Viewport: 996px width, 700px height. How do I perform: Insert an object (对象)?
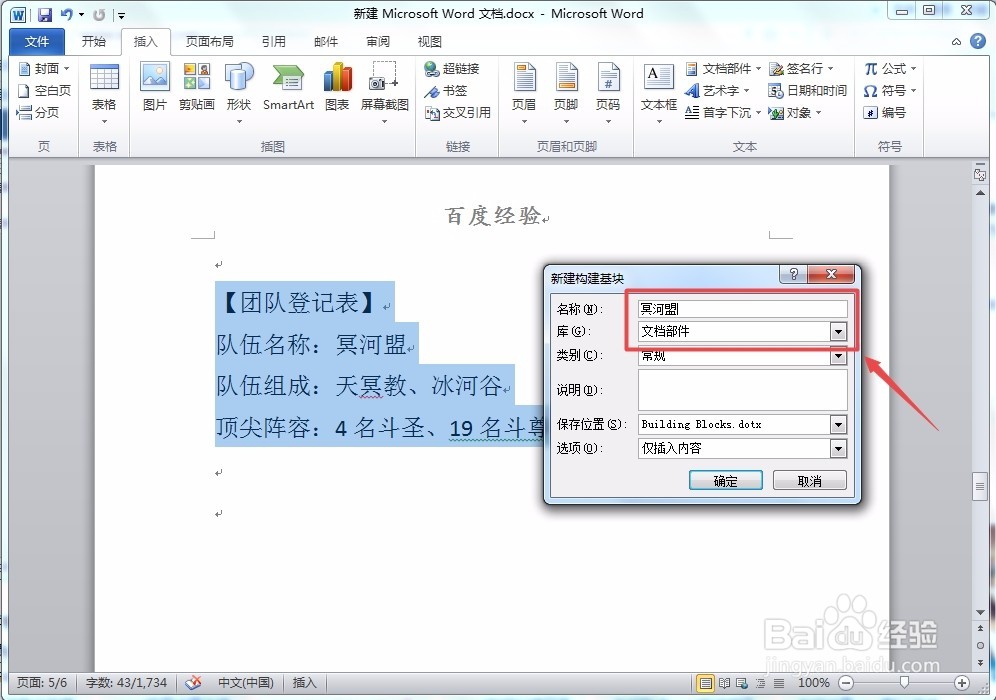(x=795, y=112)
